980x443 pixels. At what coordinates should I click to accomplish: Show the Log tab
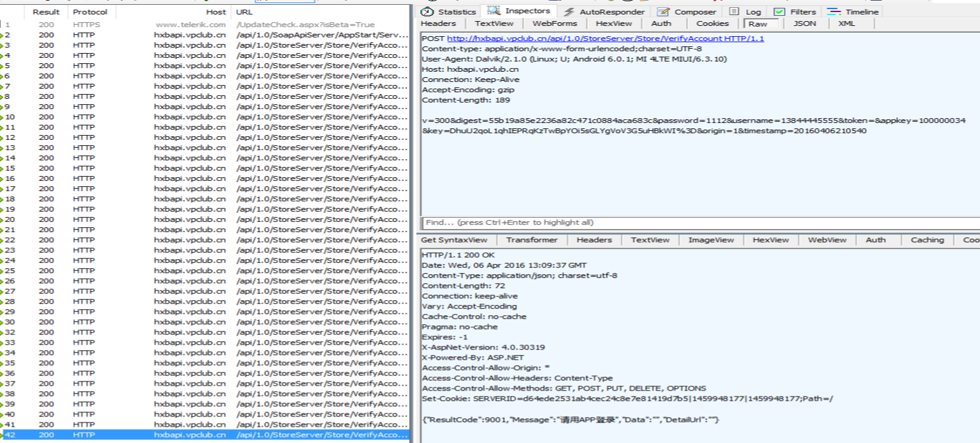[x=746, y=12]
